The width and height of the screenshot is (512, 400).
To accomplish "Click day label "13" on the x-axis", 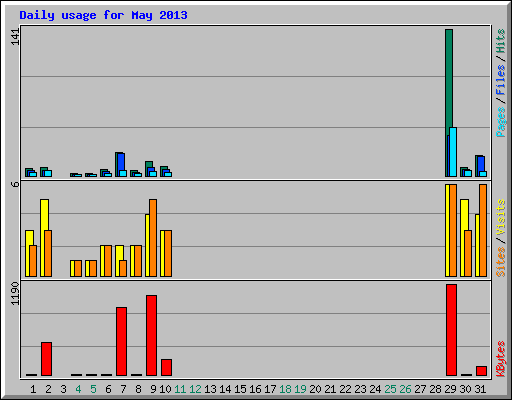I will (x=210, y=389).
